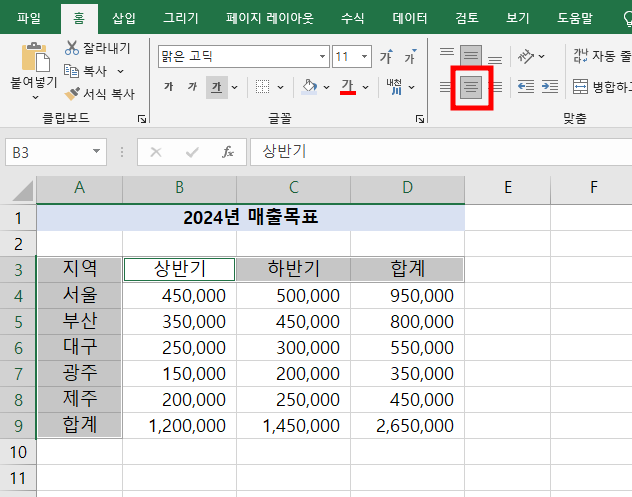Apply the fill color paint bucket

point(309,87)
